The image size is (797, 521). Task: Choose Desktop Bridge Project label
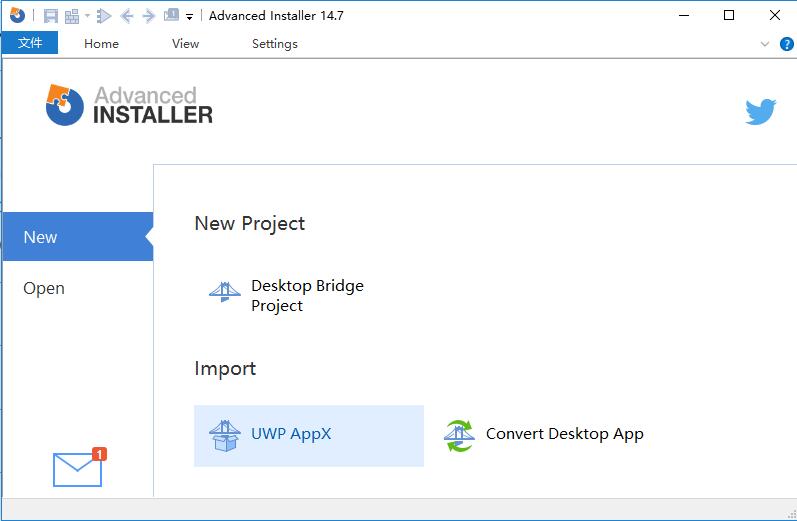click(307, 295)
